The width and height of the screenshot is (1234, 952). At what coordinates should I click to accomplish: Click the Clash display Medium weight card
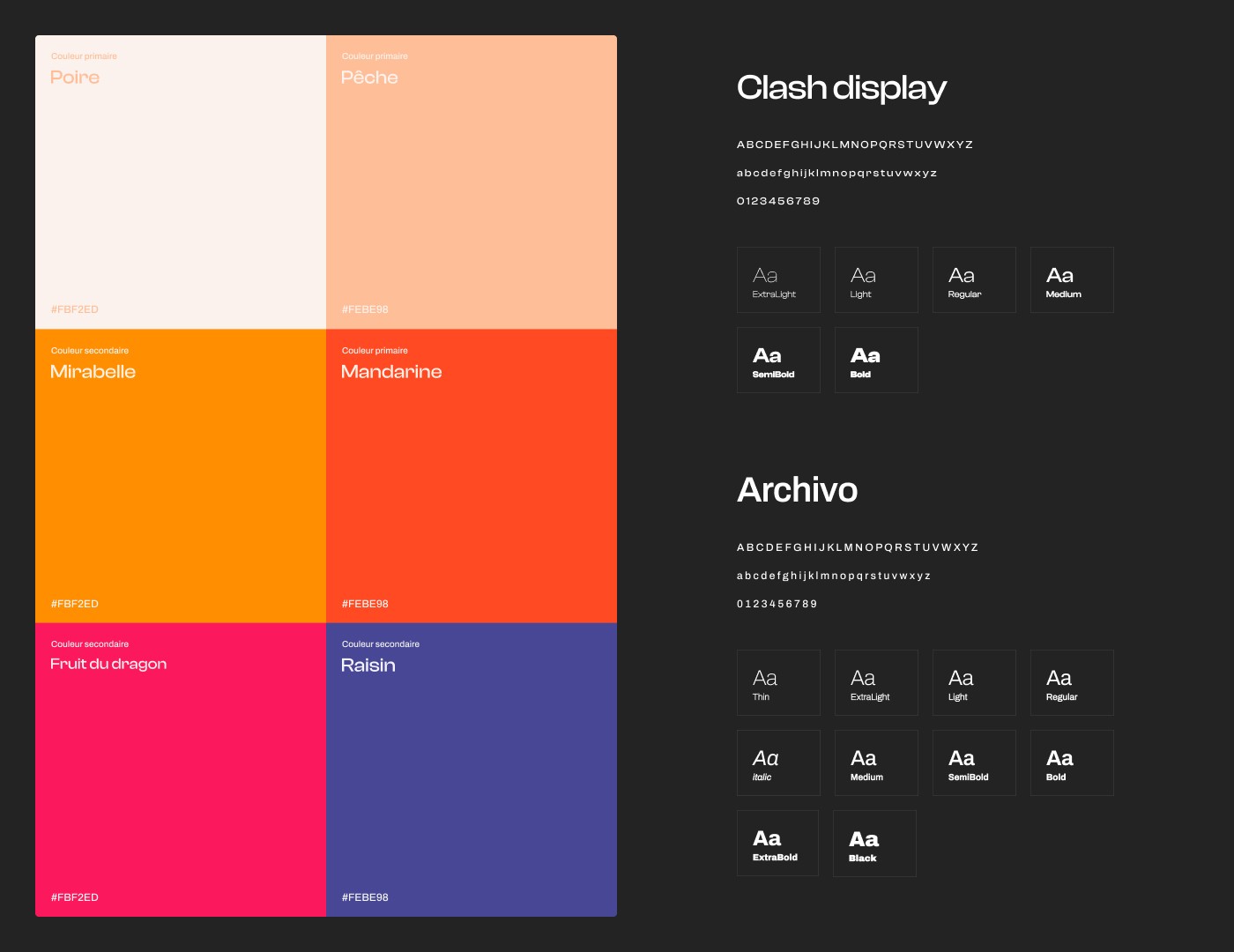tap(1072, 279)
